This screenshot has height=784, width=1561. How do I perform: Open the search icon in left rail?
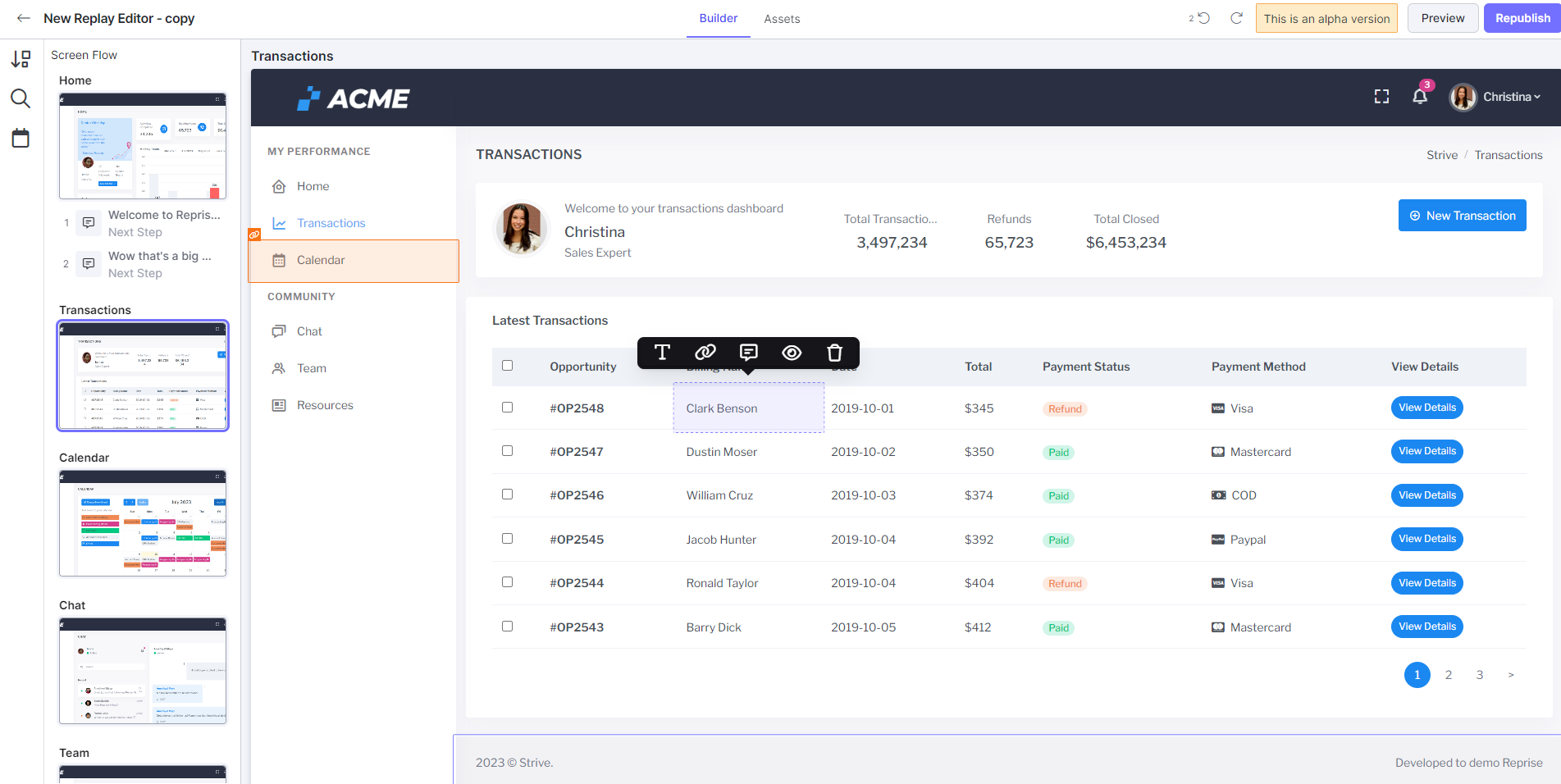[21, 98]
